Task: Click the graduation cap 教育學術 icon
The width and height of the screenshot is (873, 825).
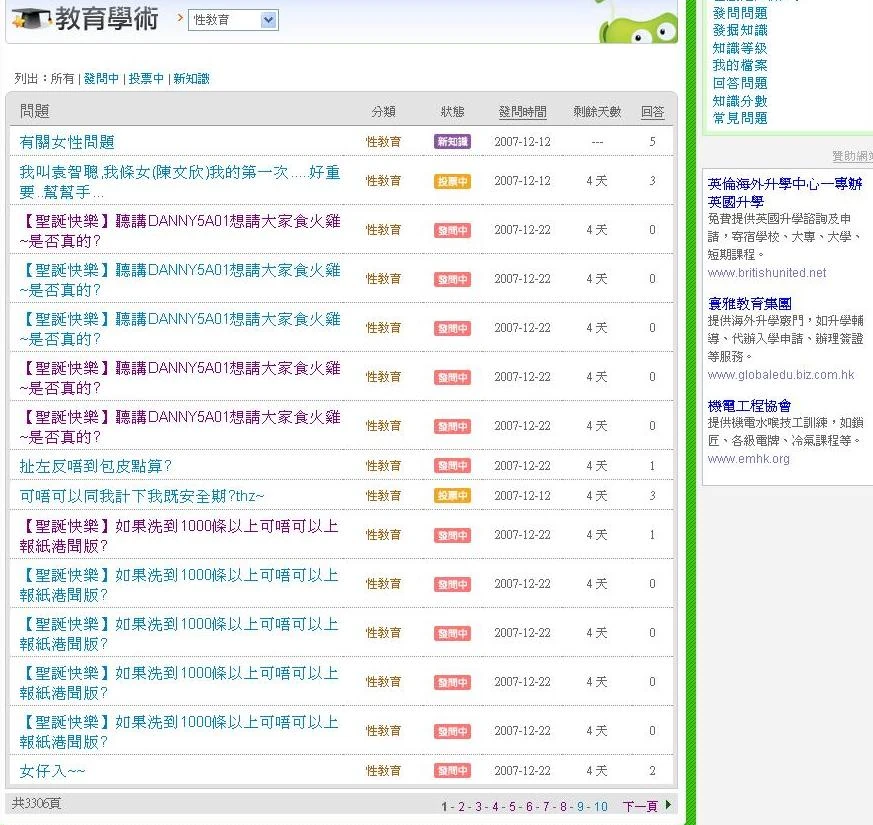Action: pos(31,19)
